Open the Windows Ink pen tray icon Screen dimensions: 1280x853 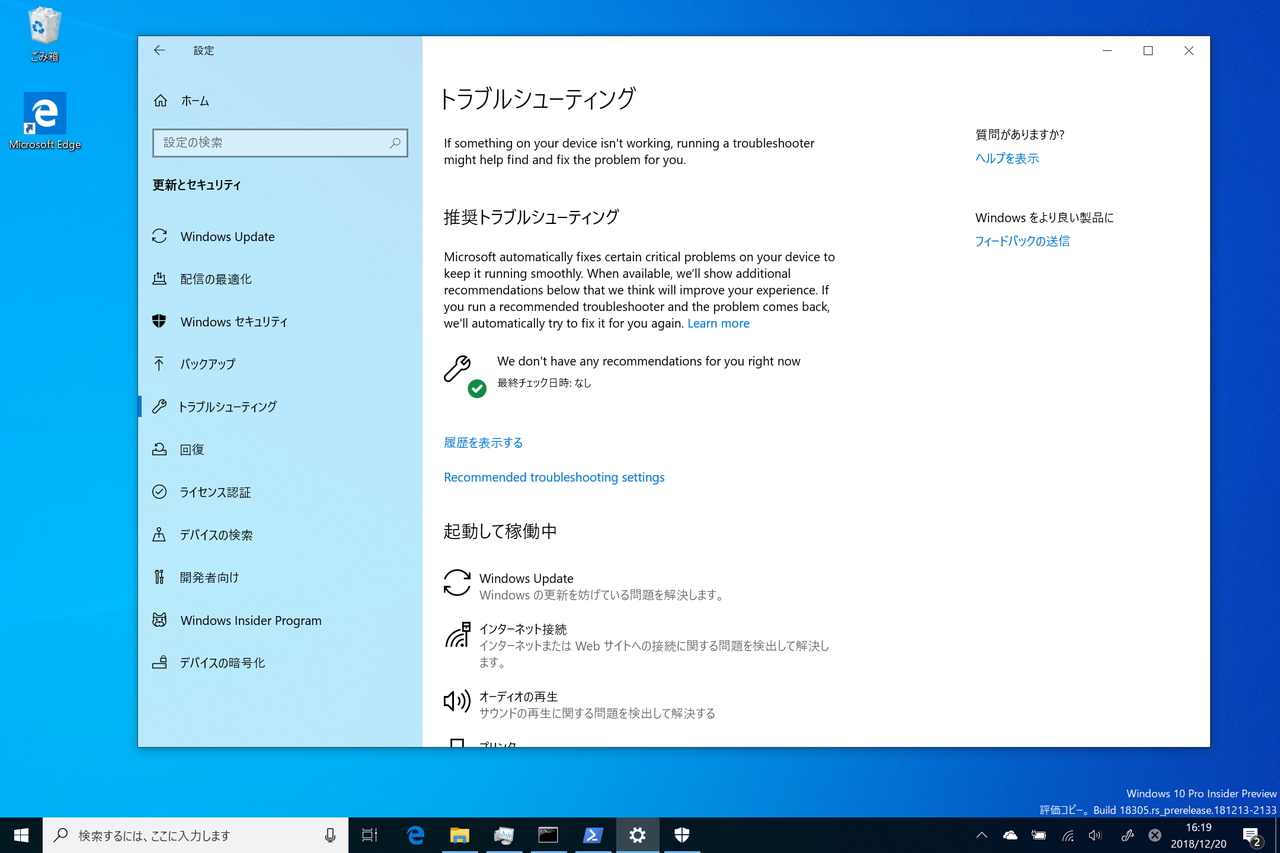click(x=1127, y=835)
